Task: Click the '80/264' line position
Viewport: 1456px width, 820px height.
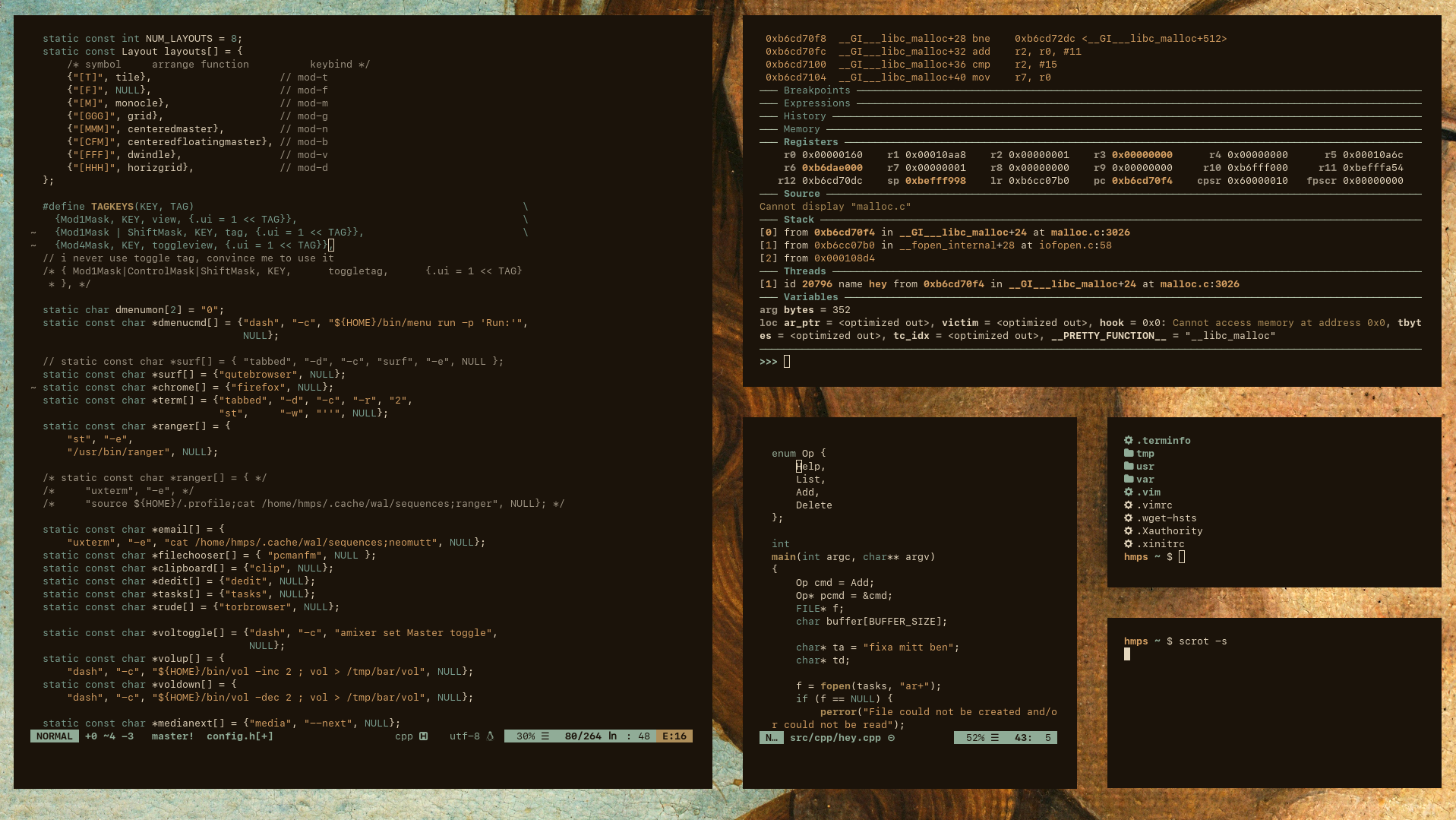Action: point(583,736)
